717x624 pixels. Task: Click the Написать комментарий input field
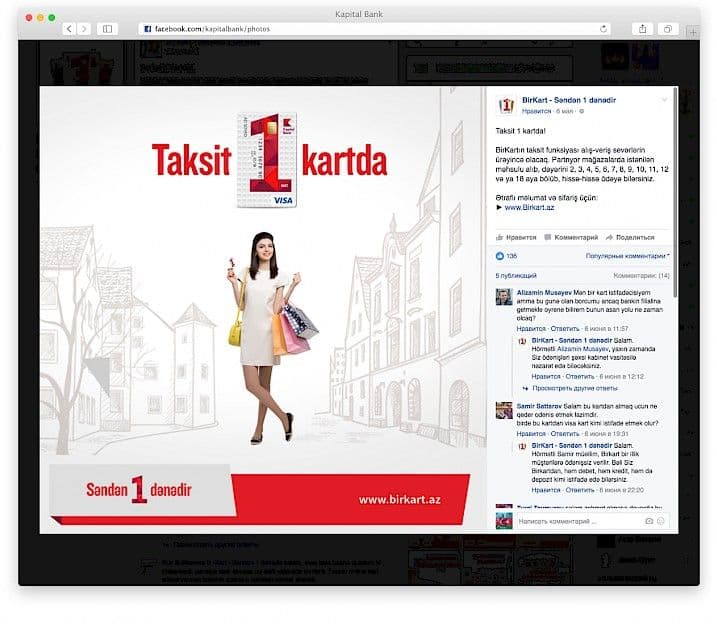[x=578, y=521]
